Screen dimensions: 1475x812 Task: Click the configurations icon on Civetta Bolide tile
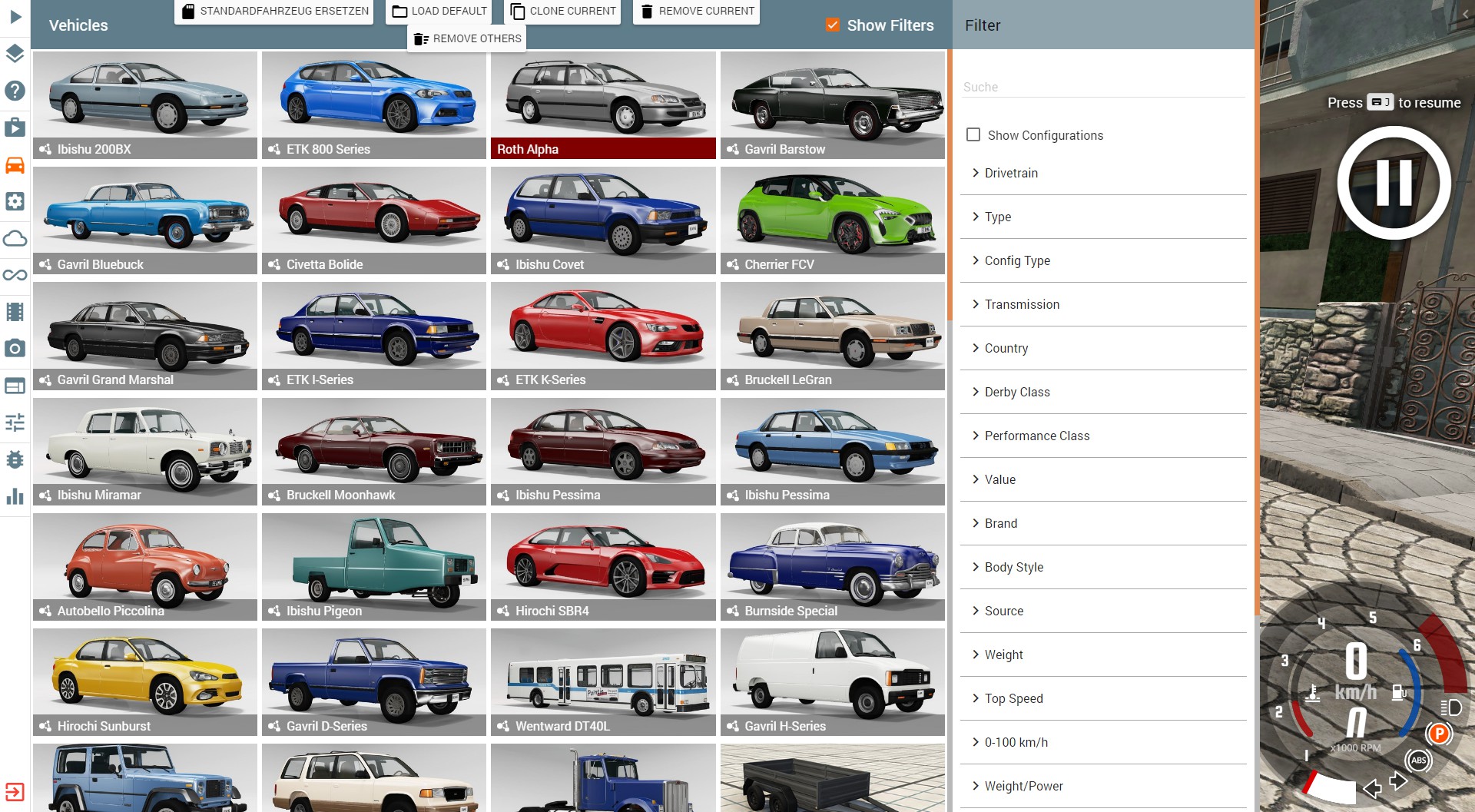[274, 264]
